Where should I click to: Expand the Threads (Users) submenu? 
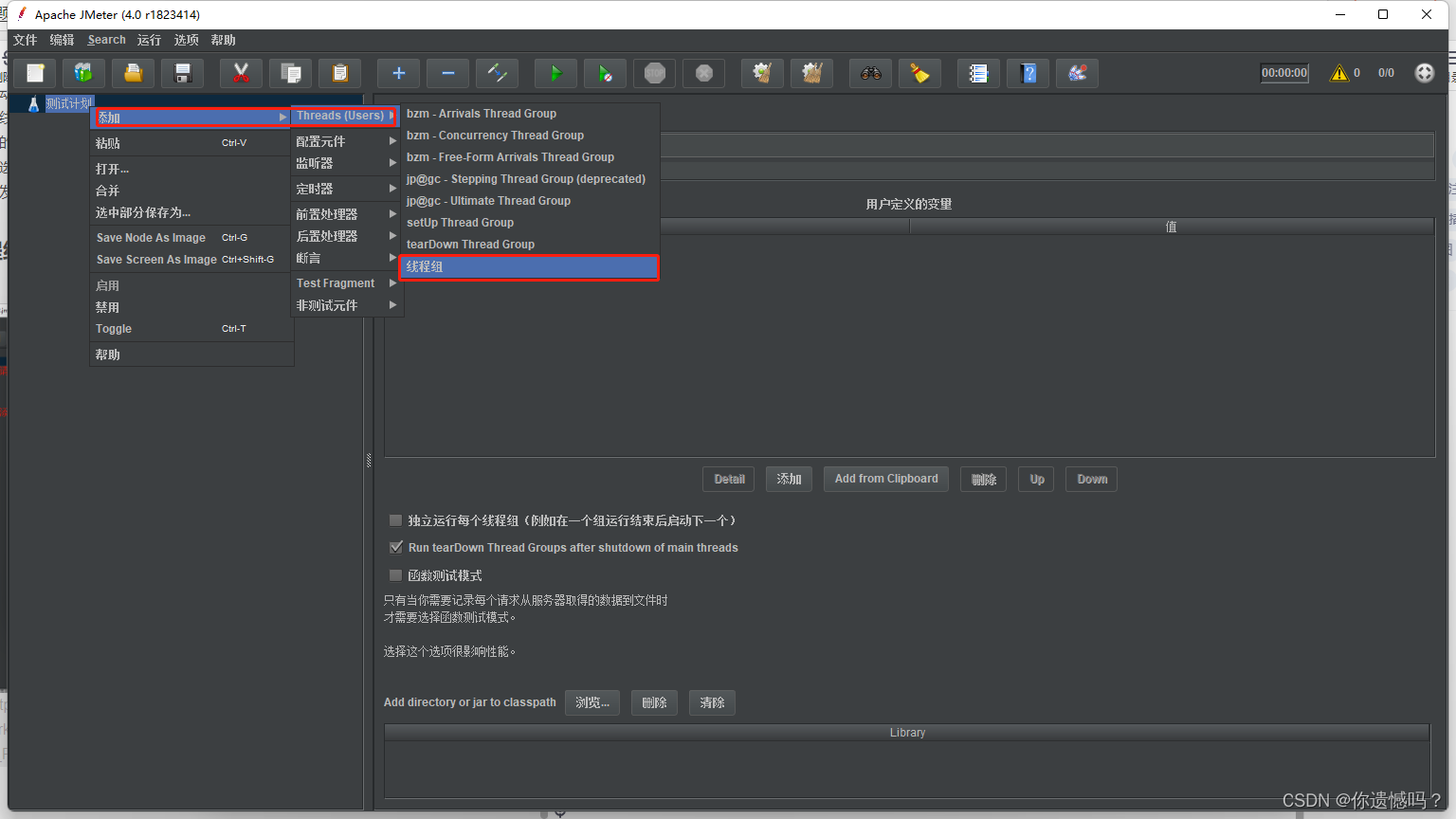click(x=345, y=116)
